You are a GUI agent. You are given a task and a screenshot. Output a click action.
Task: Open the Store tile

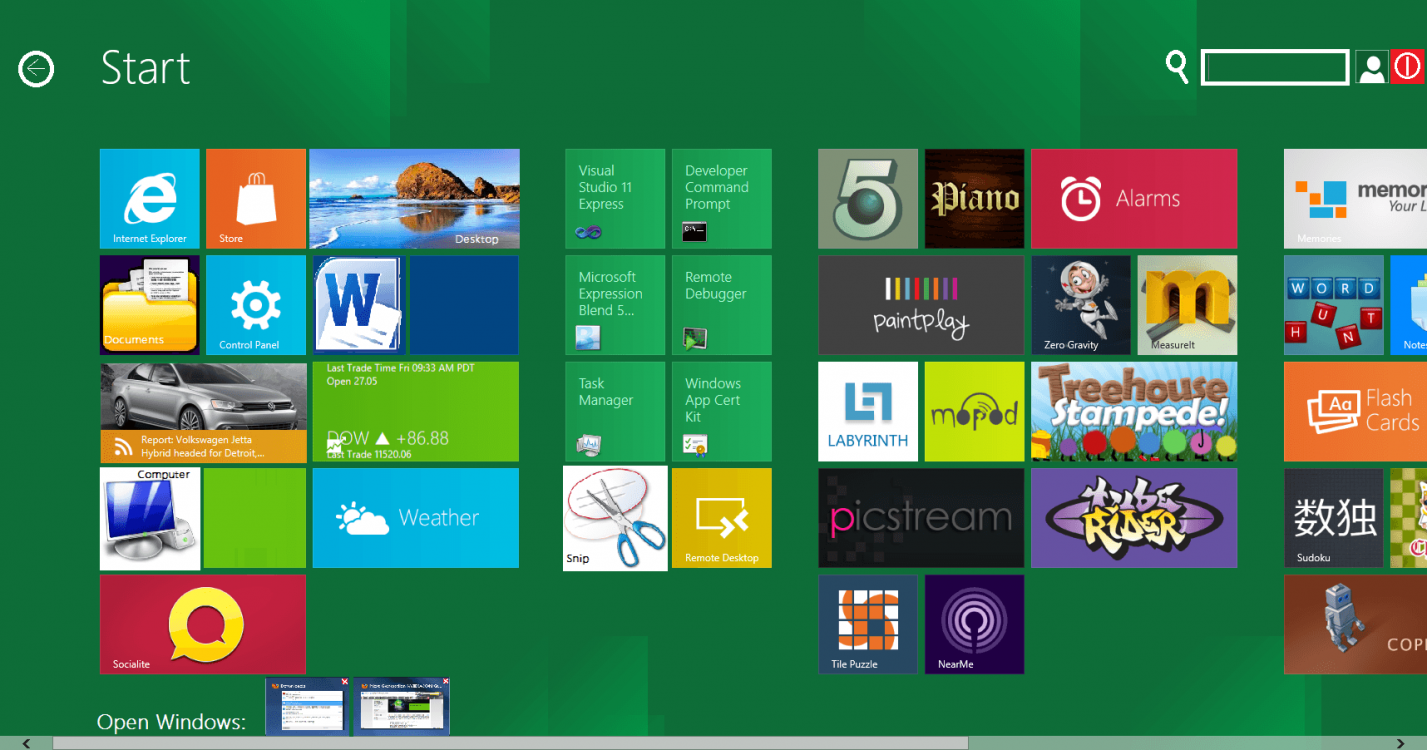pos(256,199)
